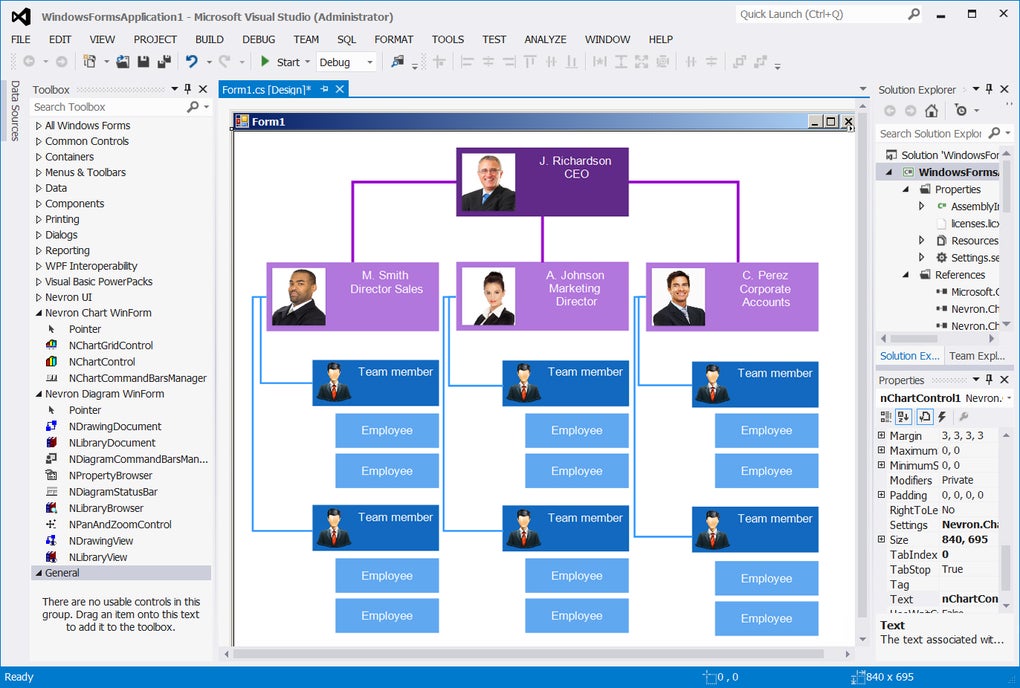Unpin the Properties window
1020x688 pixels.
point(991,379)
